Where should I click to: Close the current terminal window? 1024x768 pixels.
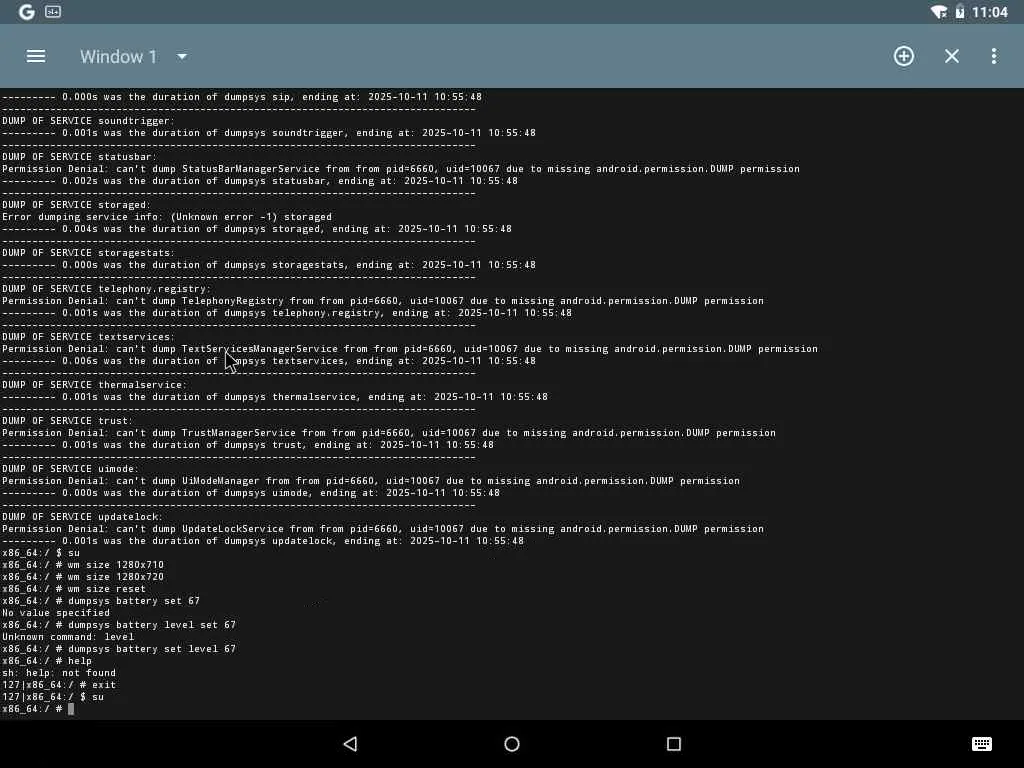pos(952,56)
